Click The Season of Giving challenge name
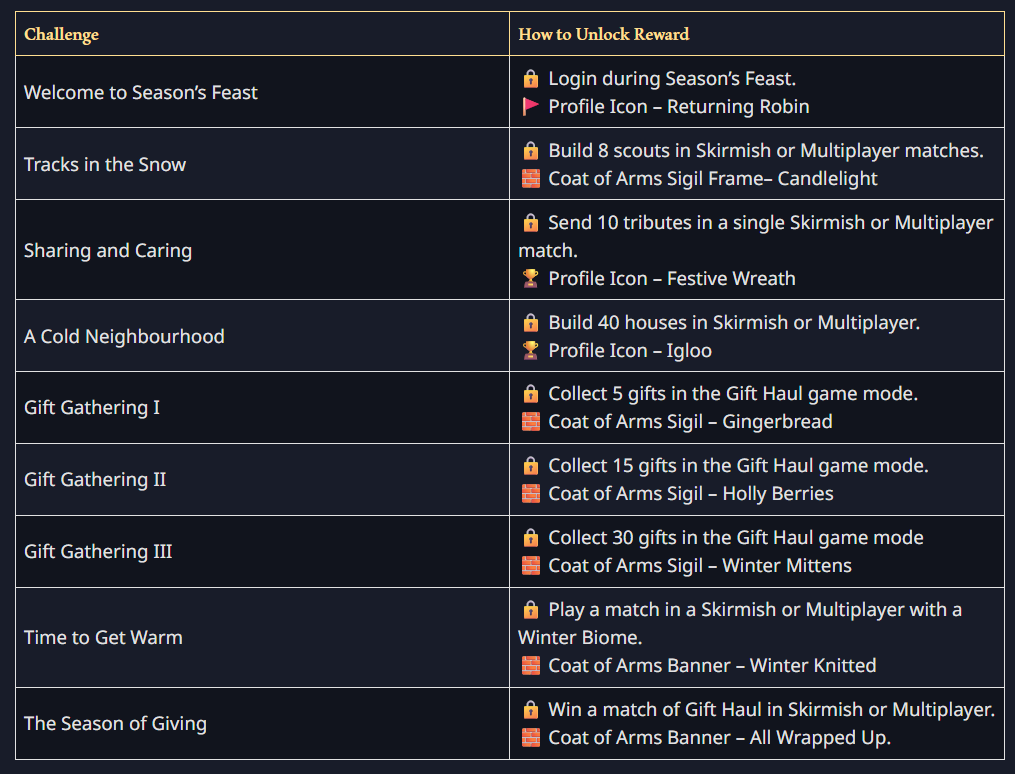The height and width of the screenshot is (774, 1015). (115, 723)
